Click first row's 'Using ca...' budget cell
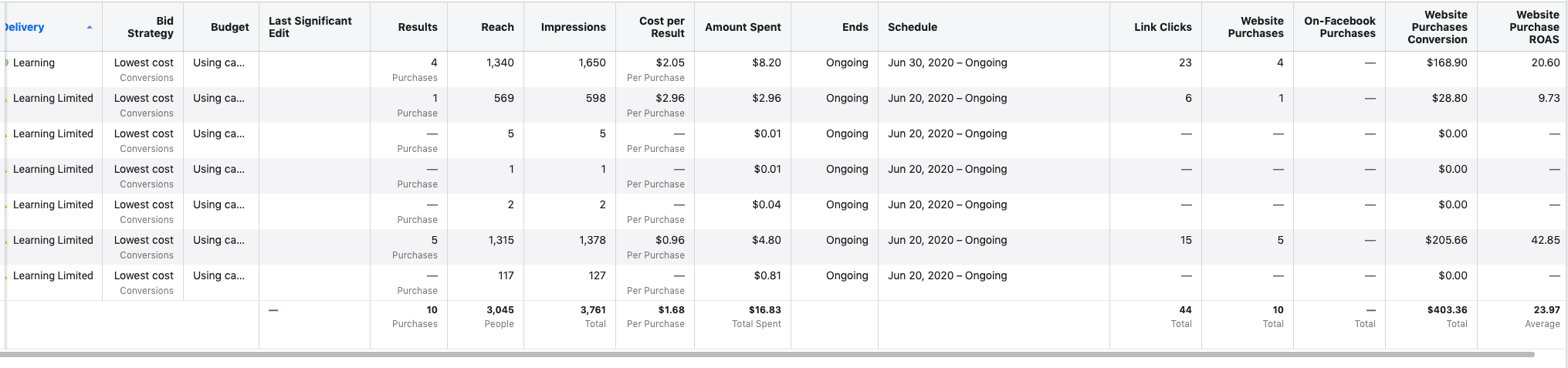1568x368 pixels. tap(218, 62)
